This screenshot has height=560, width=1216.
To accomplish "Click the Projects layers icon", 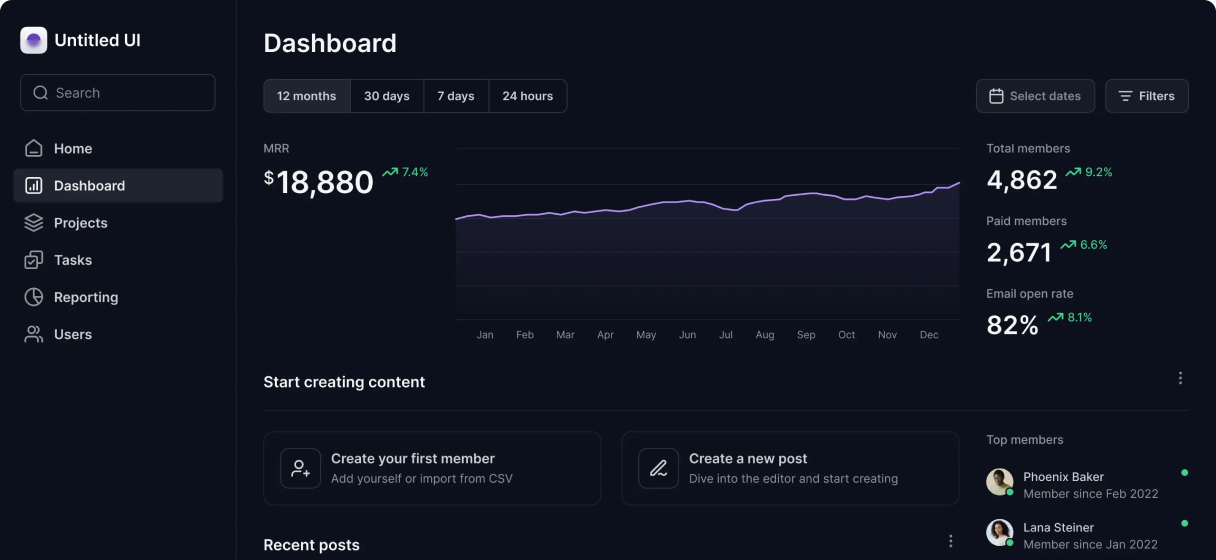I will pyautogui.click(x=34, y=223).
